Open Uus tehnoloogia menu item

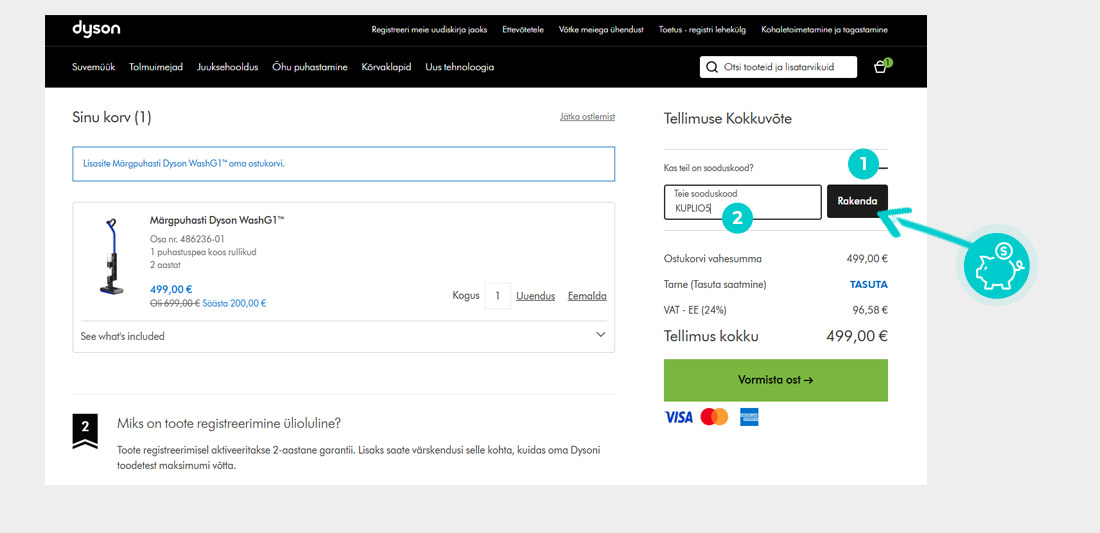459,67
